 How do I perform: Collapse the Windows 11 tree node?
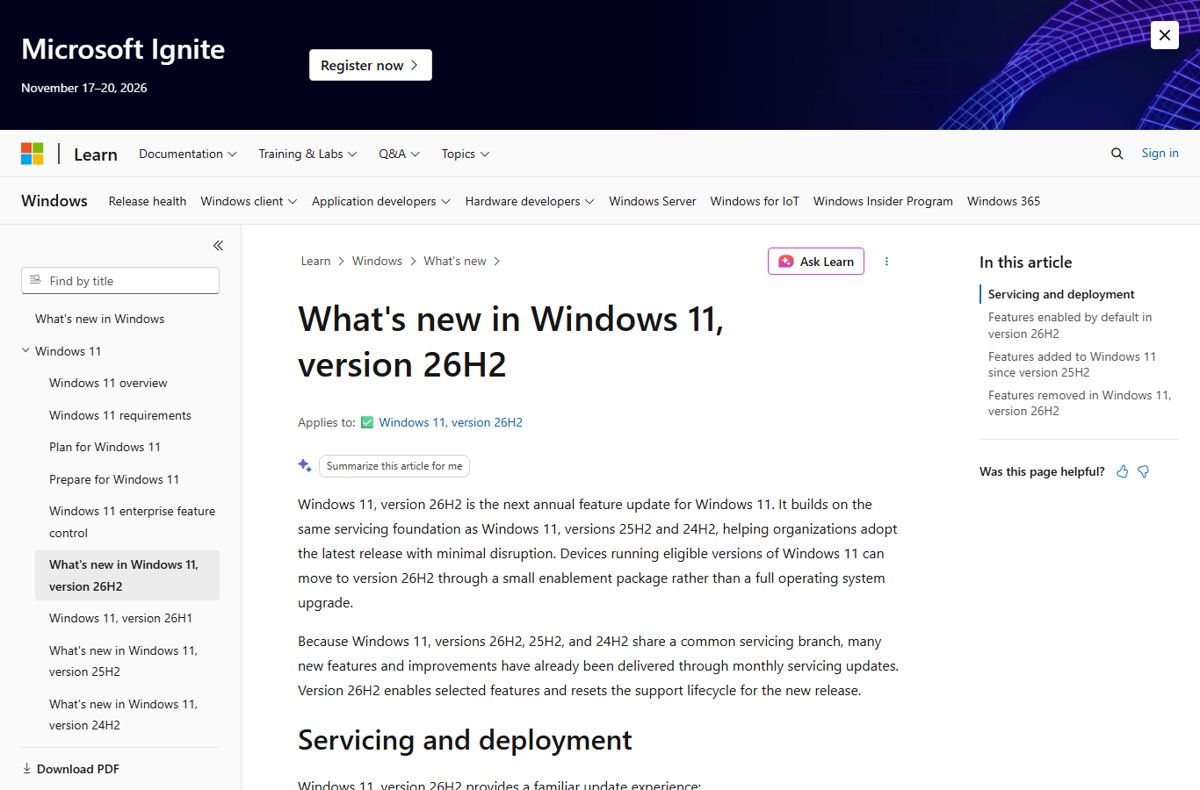click(26, 351)
